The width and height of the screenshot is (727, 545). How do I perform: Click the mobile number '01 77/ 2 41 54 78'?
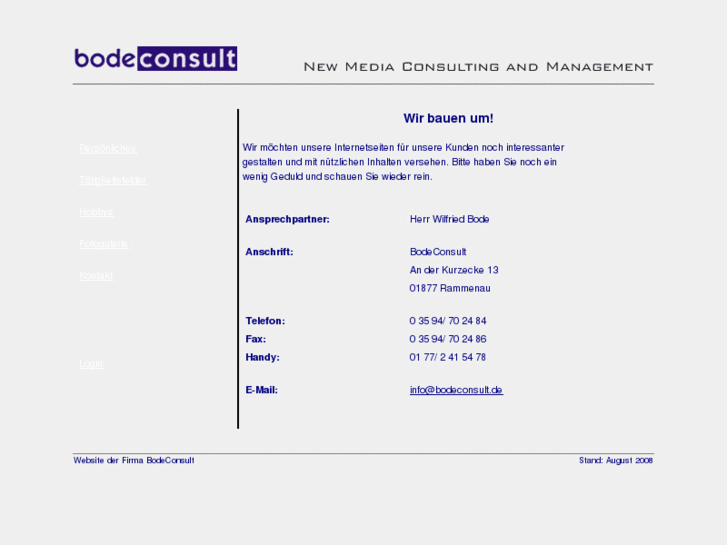[447, 357]
